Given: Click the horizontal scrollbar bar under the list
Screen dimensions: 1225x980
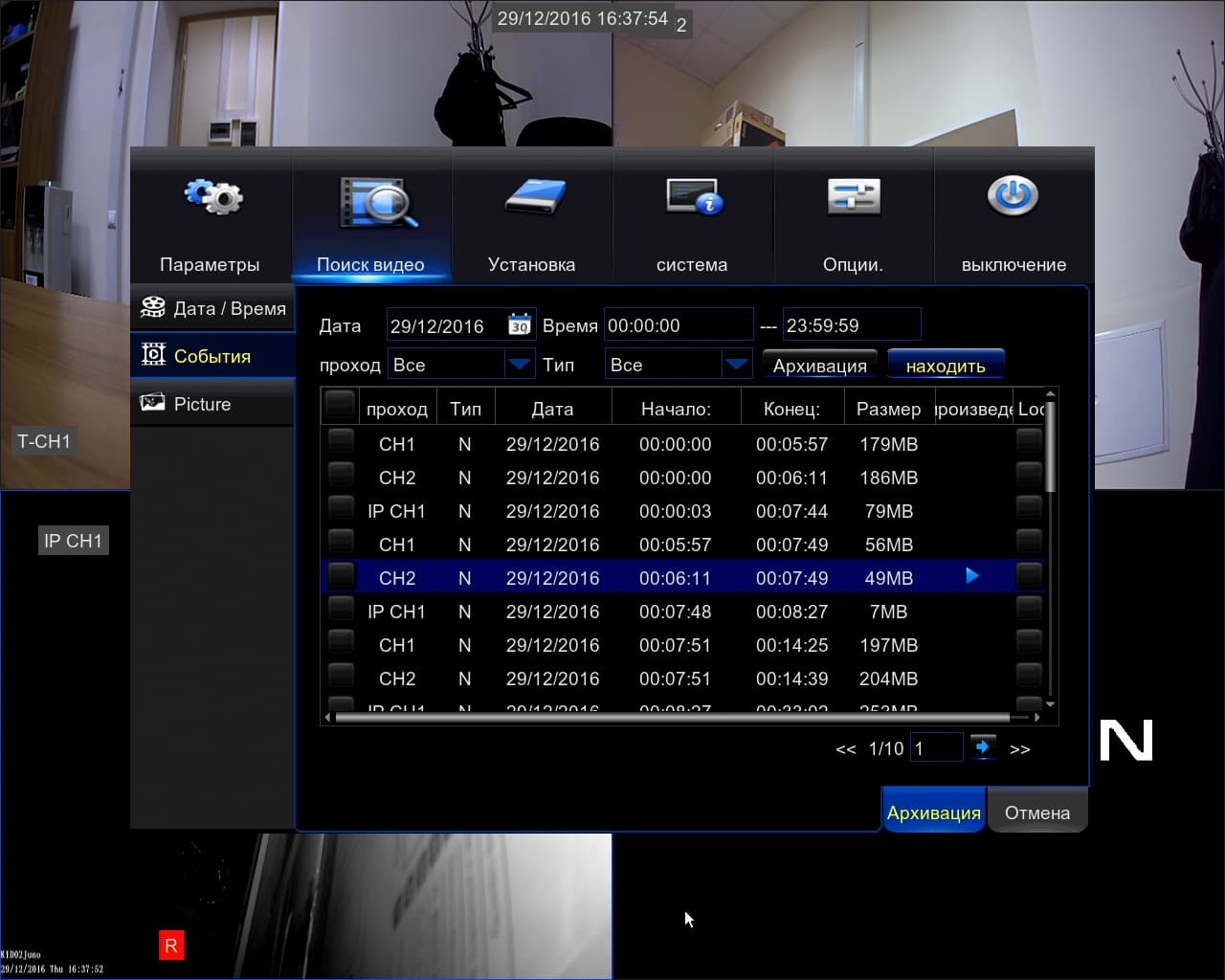Looking at the screenshot, I should (x=672, y=717).
